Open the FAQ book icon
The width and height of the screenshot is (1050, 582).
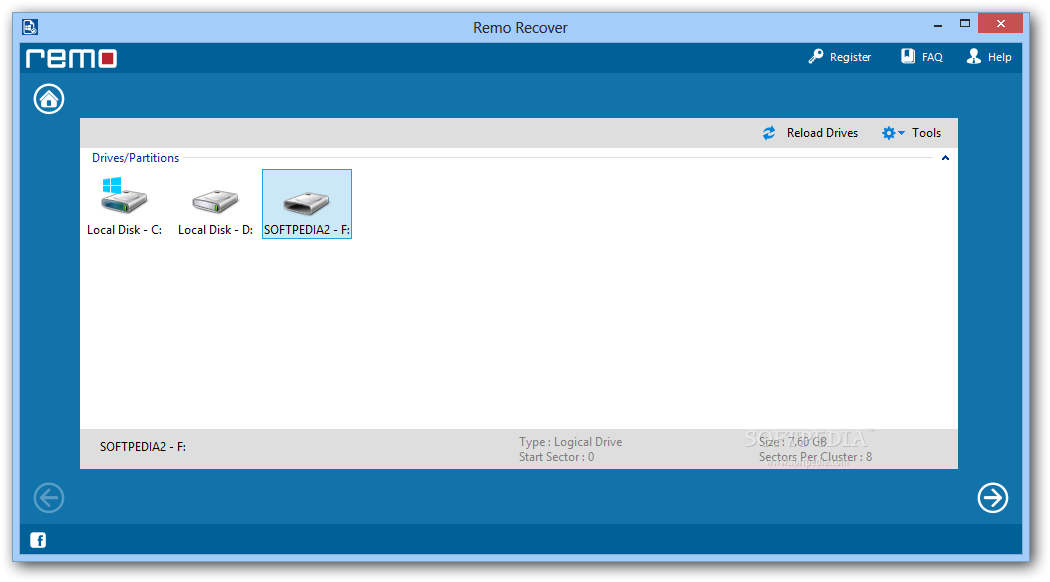point(907,56)
